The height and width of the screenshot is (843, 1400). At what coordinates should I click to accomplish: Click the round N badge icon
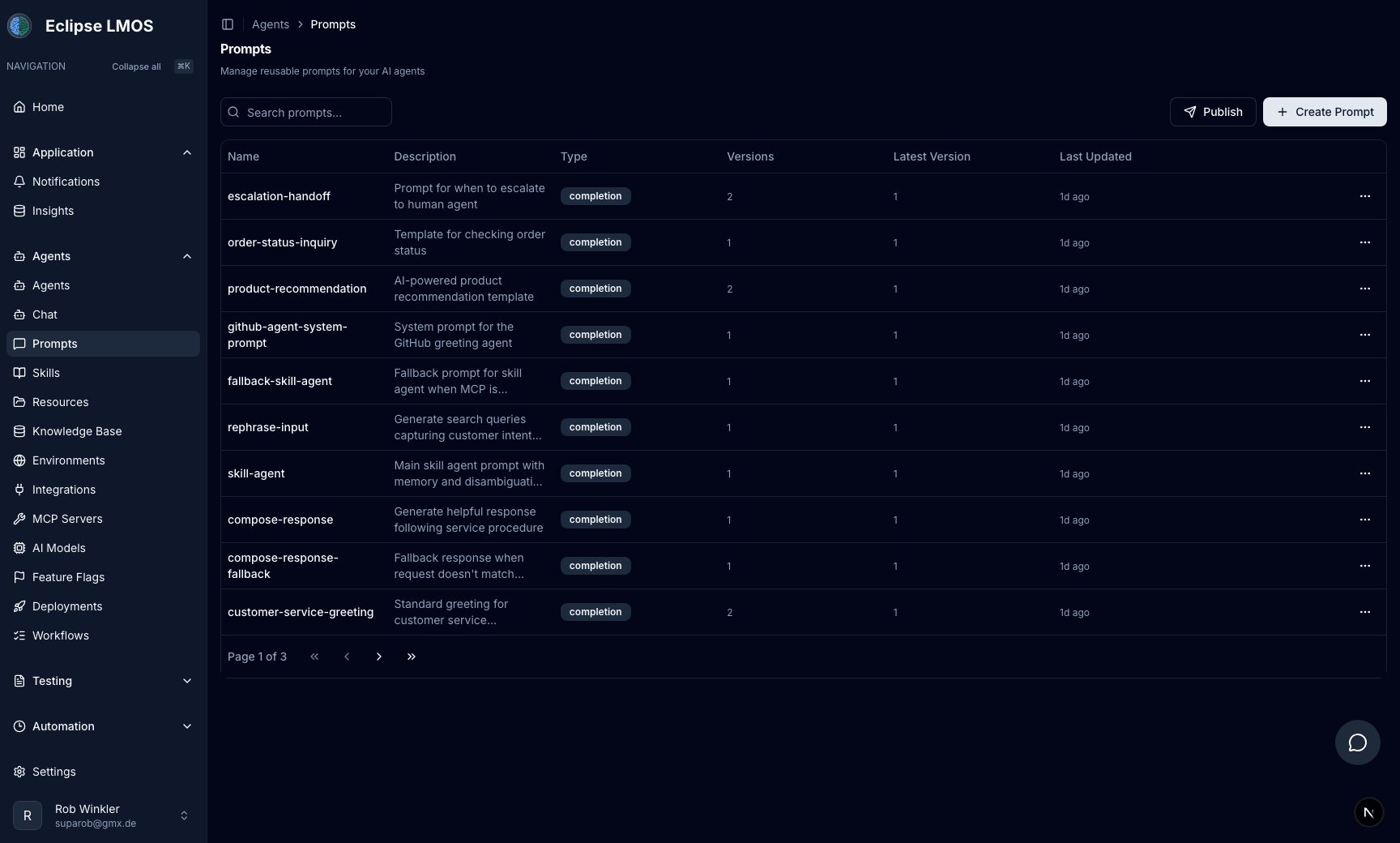tap(1369, 812)
